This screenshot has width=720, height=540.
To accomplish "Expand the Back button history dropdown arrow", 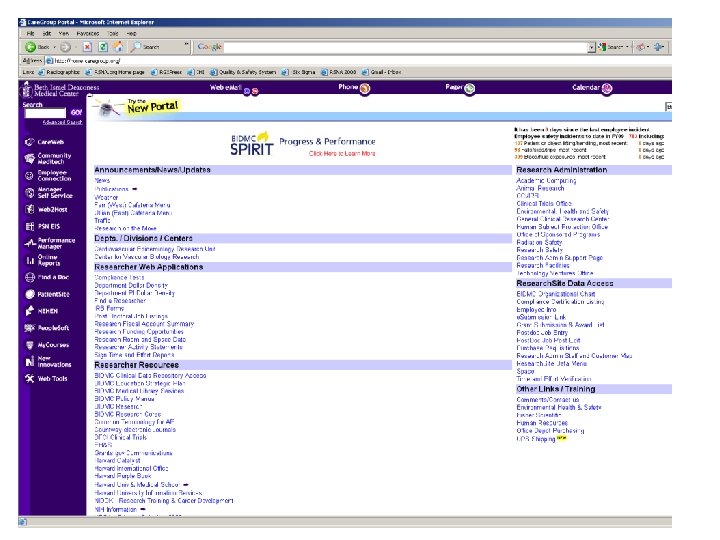I will [x=54, y=47].
